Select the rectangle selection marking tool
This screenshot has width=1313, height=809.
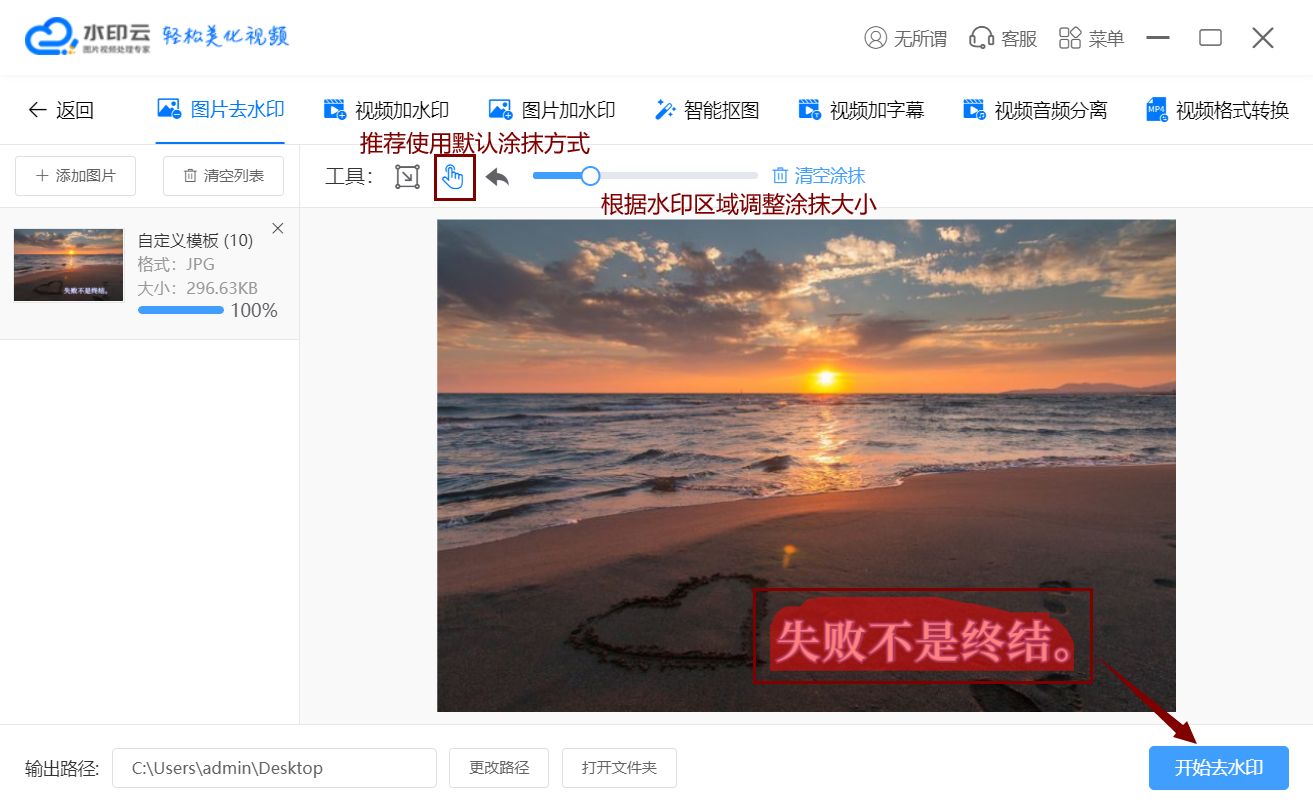point(406,175)
